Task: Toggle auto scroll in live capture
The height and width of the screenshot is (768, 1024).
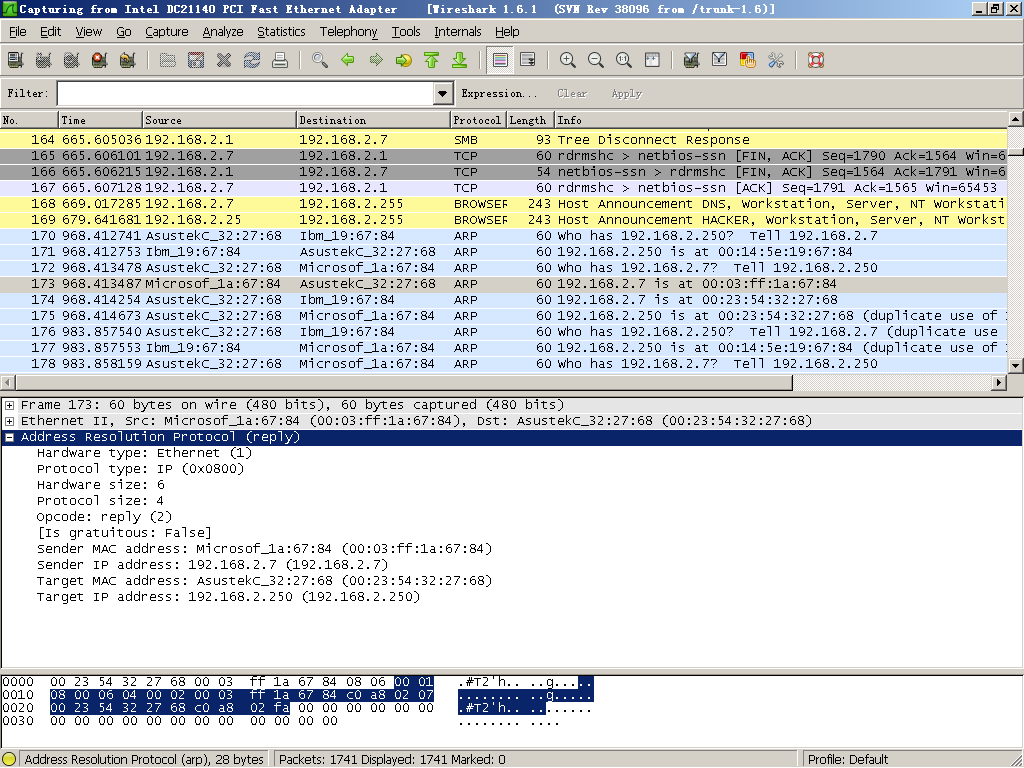Action: pyautogui.click(x=528, y=60)
